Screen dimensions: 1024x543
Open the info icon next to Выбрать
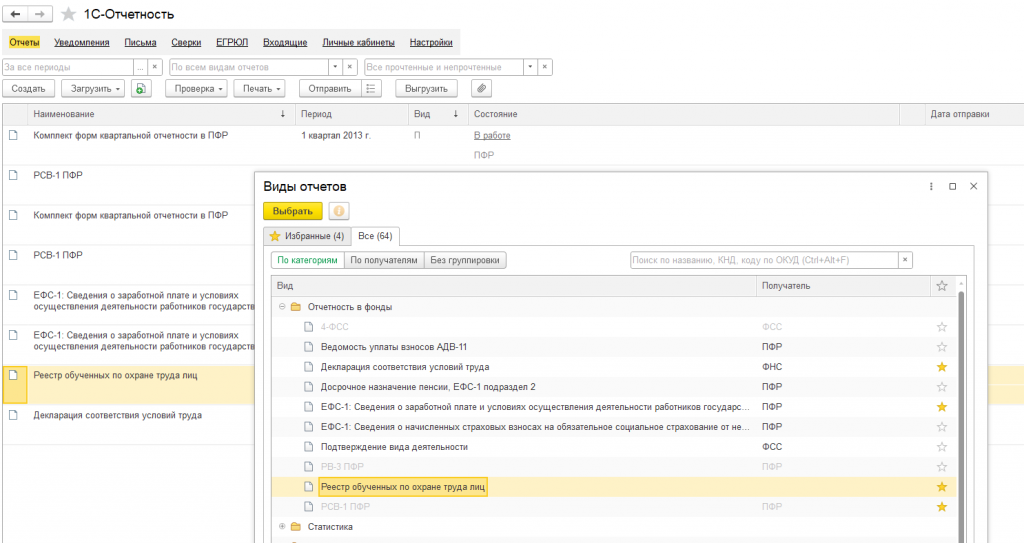[338, 211]
